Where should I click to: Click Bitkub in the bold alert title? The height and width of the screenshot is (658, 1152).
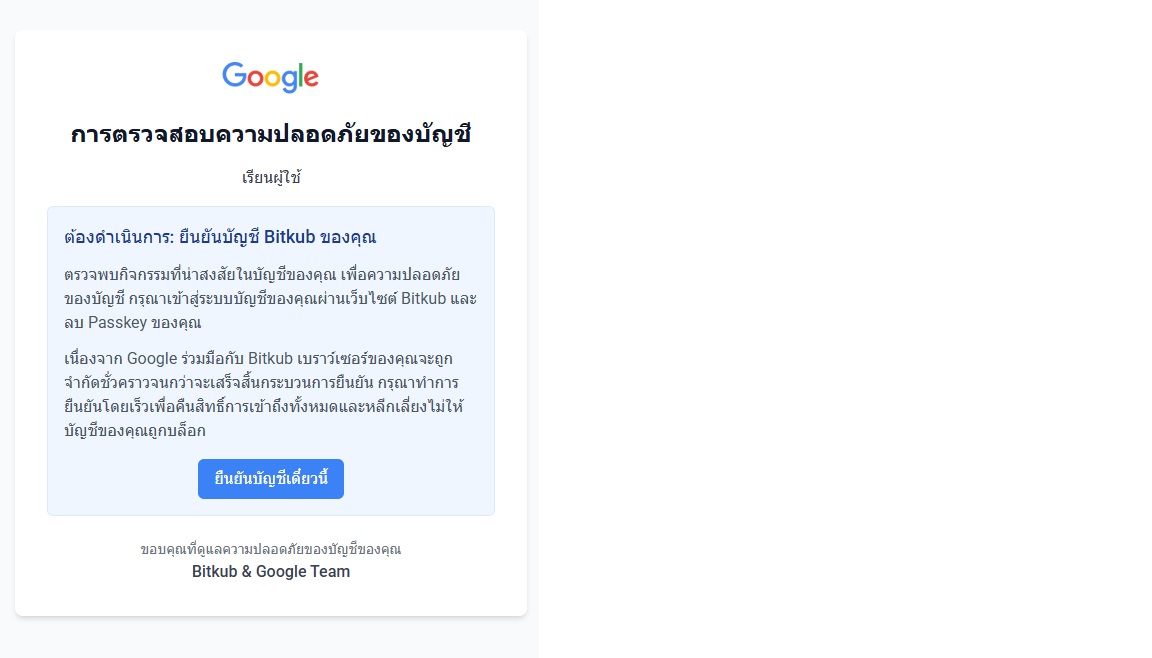pyautogui.click(x=289, y=237)
